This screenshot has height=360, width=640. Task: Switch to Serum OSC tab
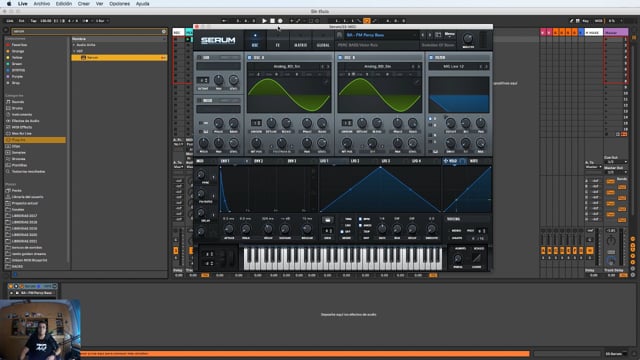pyautogui.click(x=255, y=40)
